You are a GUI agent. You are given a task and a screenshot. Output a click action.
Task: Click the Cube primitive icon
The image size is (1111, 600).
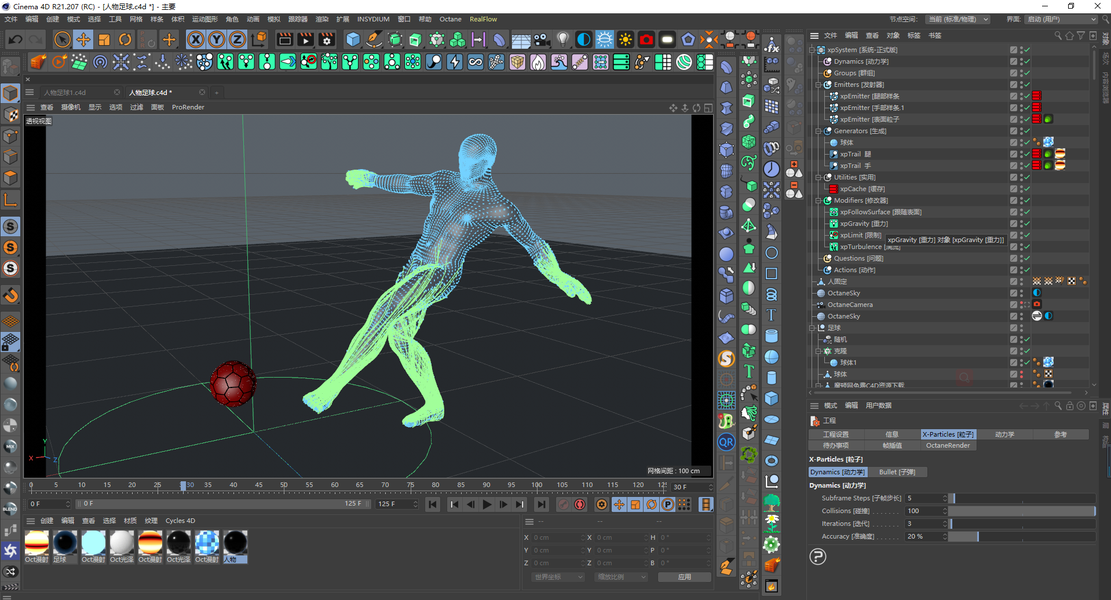coord(353,40)
